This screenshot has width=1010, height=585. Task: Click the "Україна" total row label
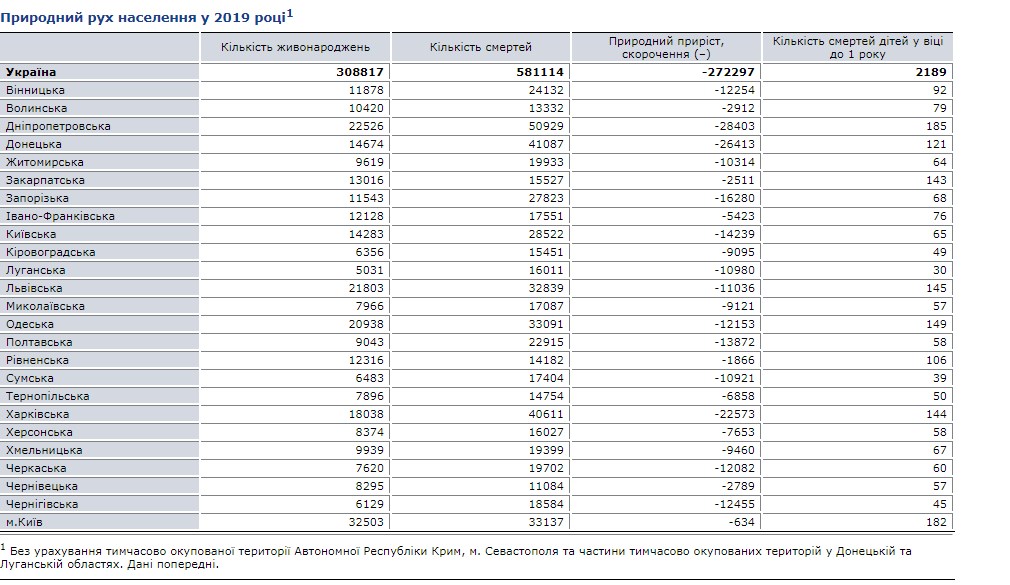(x=31, y=72)
